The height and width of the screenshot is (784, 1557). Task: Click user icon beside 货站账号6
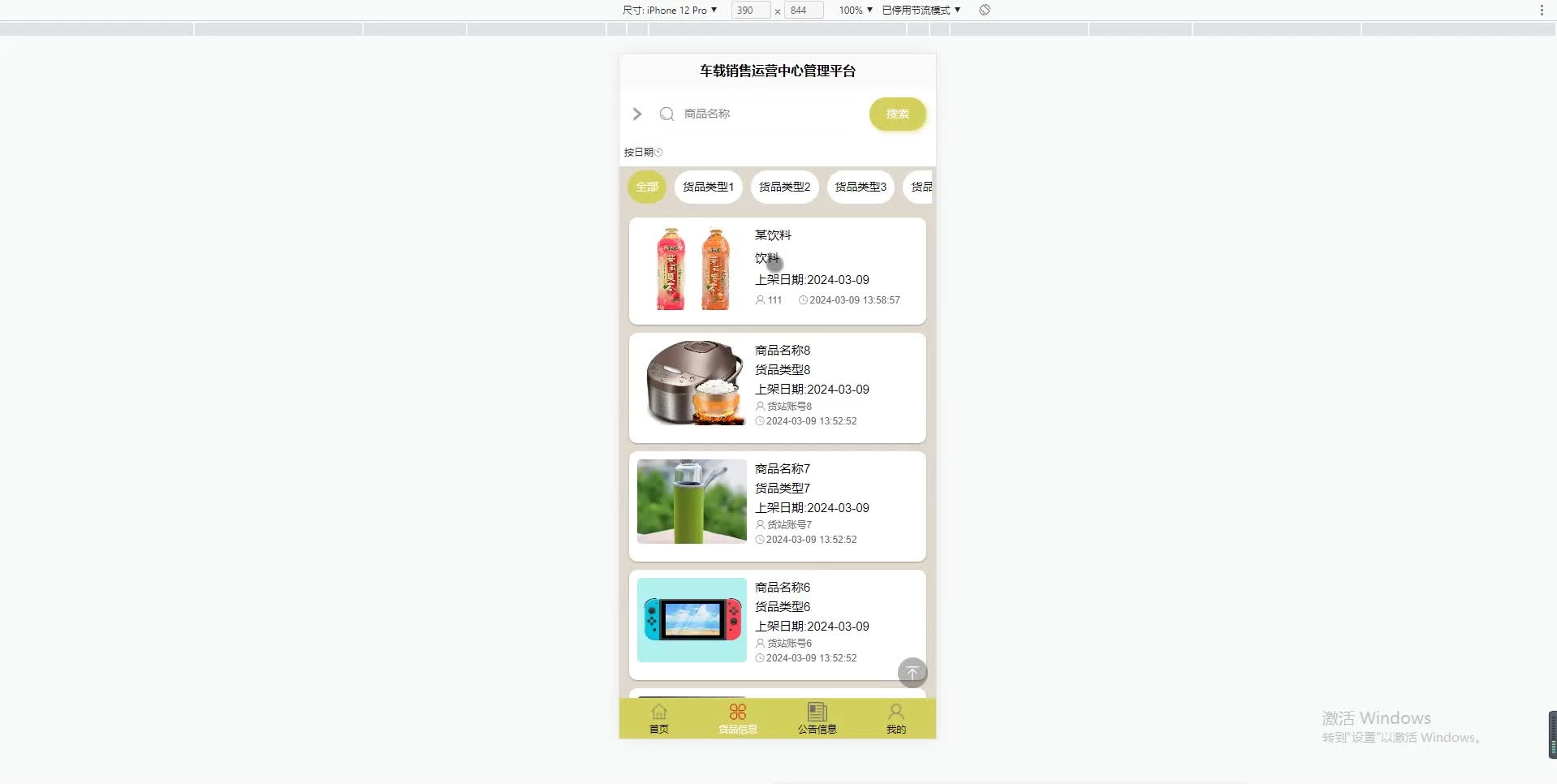pos(760,643)
